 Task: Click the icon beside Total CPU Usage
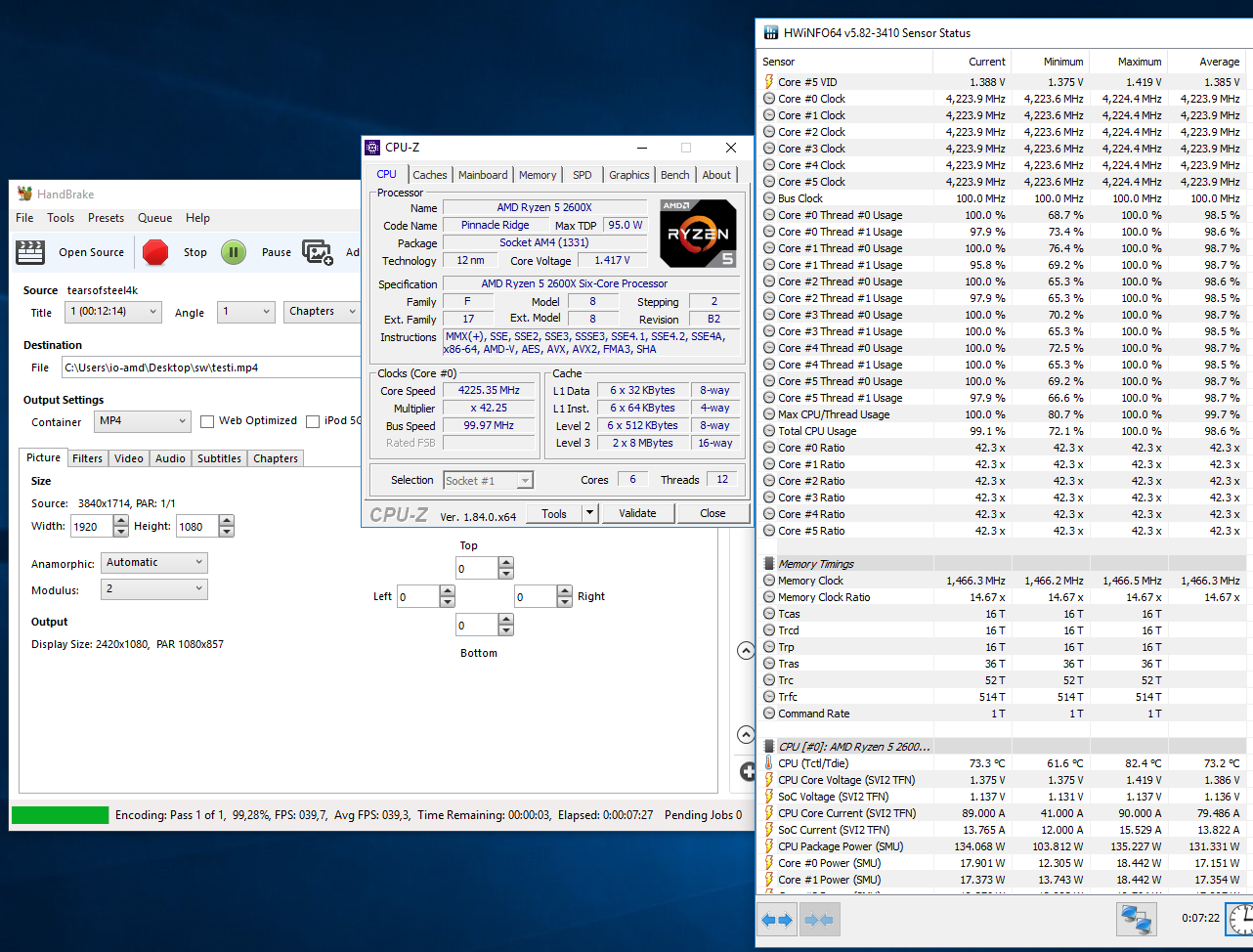coord(769,431)
